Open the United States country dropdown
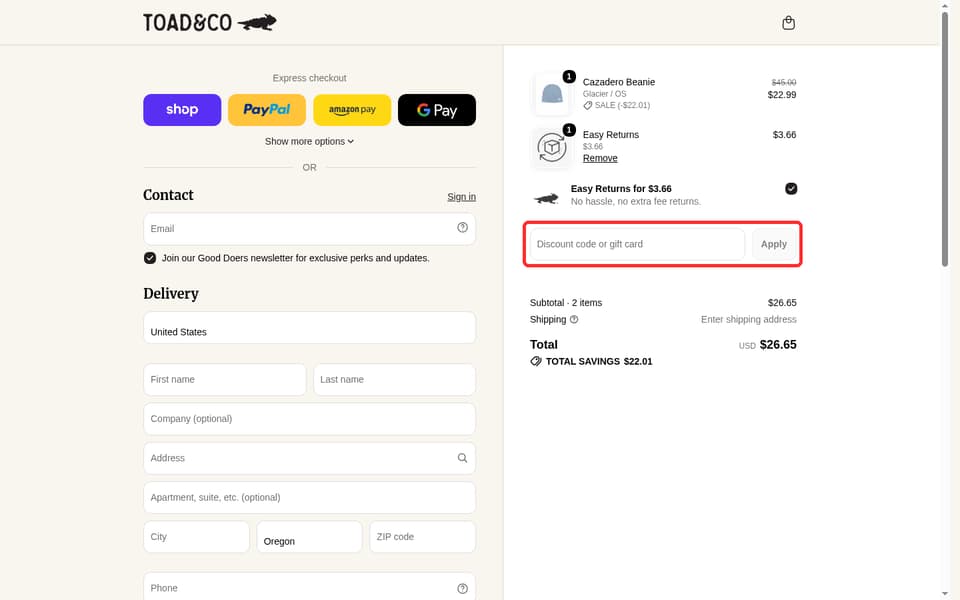960x600 pixels. click(x=309, y=328)
